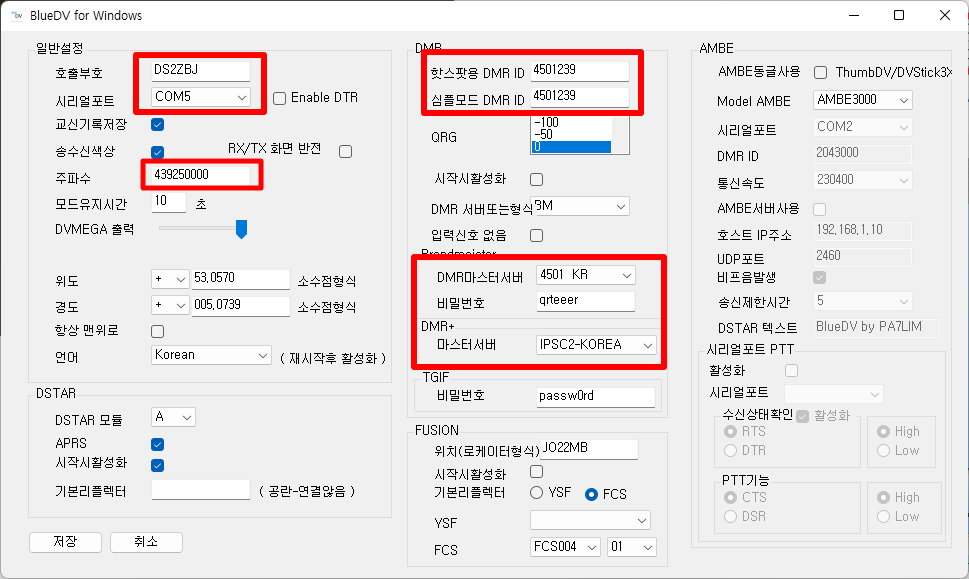This screenshot has height=579, width=969.
Task: Click the 핫스팟용 DMR ID field
Action: [580, 71]
